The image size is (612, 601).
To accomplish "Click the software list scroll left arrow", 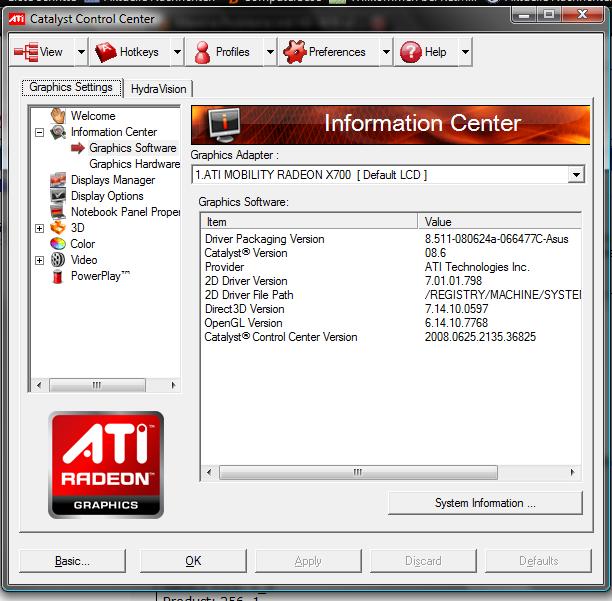I will pos(209,472).
